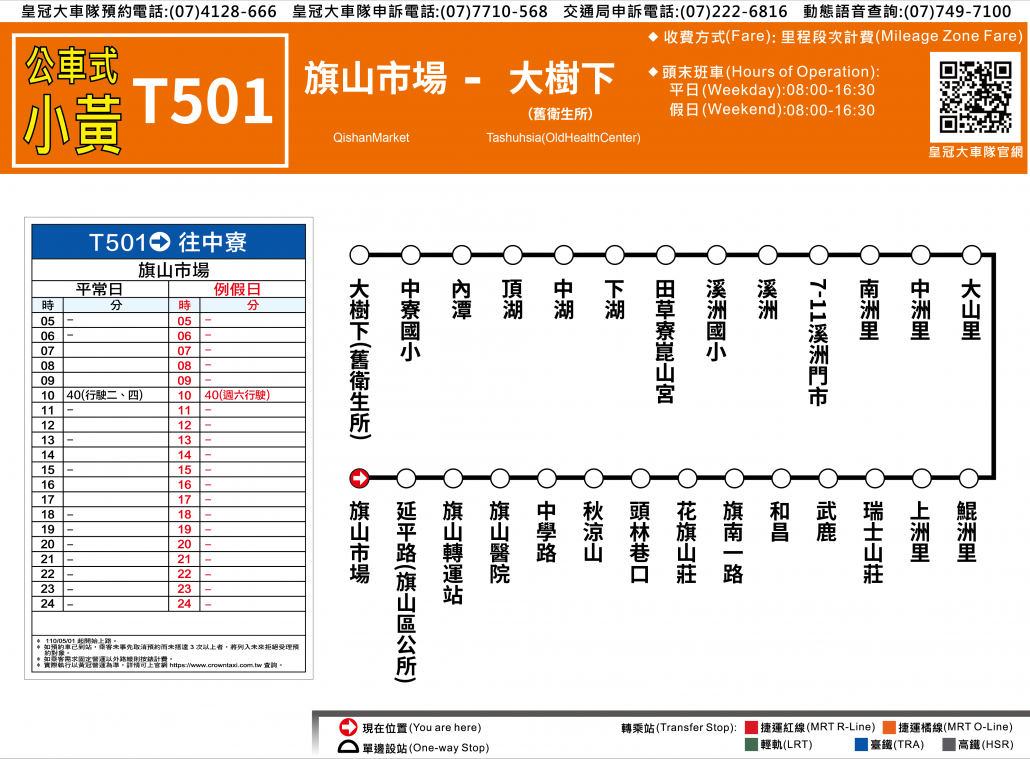1030x759 pixels.
Task: Select the 例假日 holiday column header
Action: pos(237,289)
